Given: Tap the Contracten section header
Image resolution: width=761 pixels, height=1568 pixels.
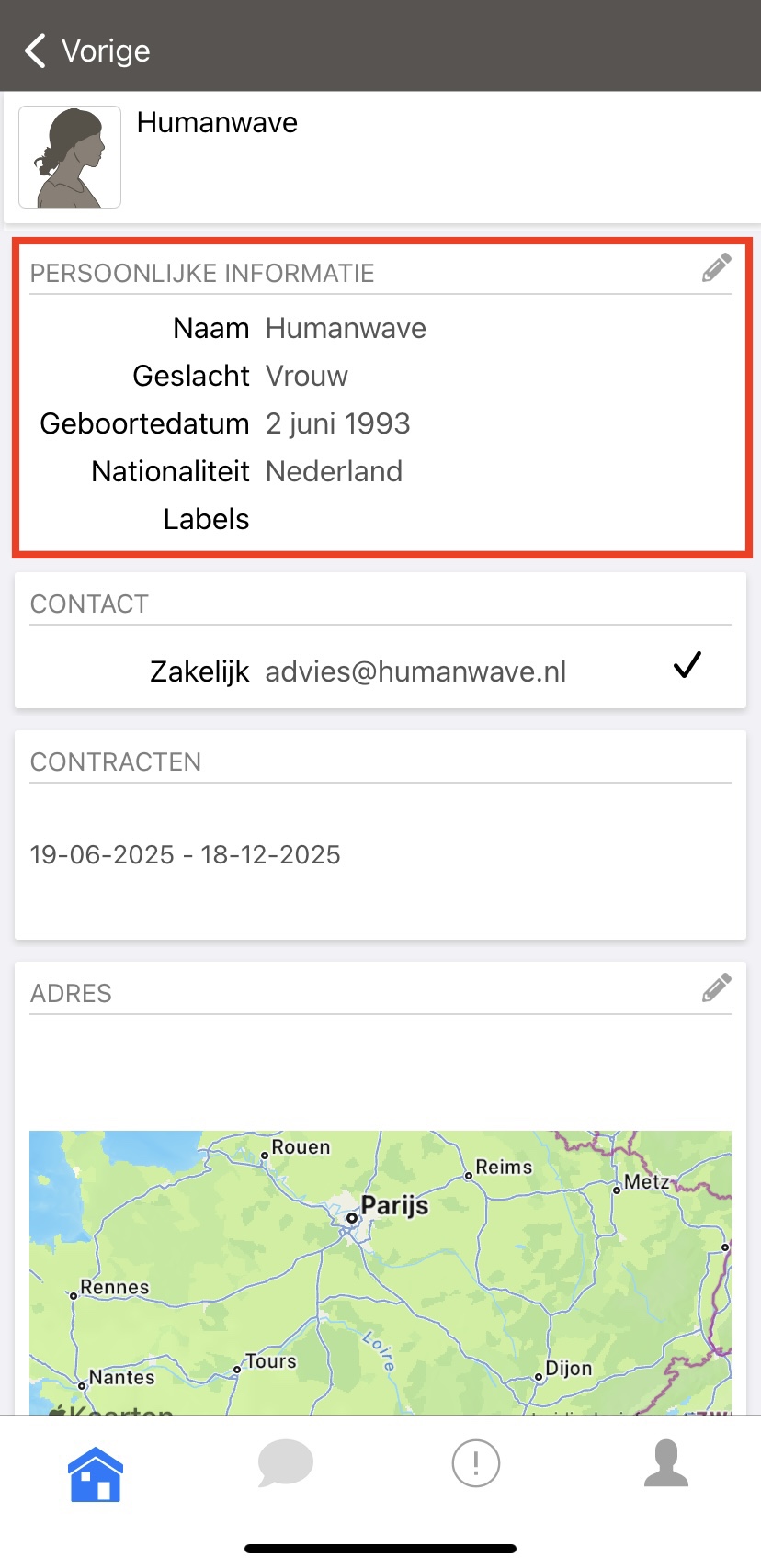Looking at the screenshot, I should click(x=116, y=761).
